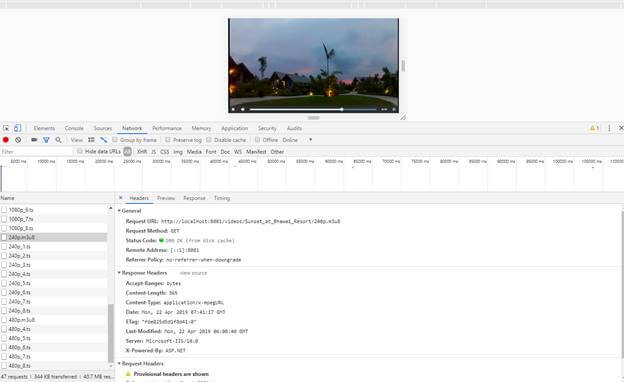Stop recording the network log

click(6, 140)
